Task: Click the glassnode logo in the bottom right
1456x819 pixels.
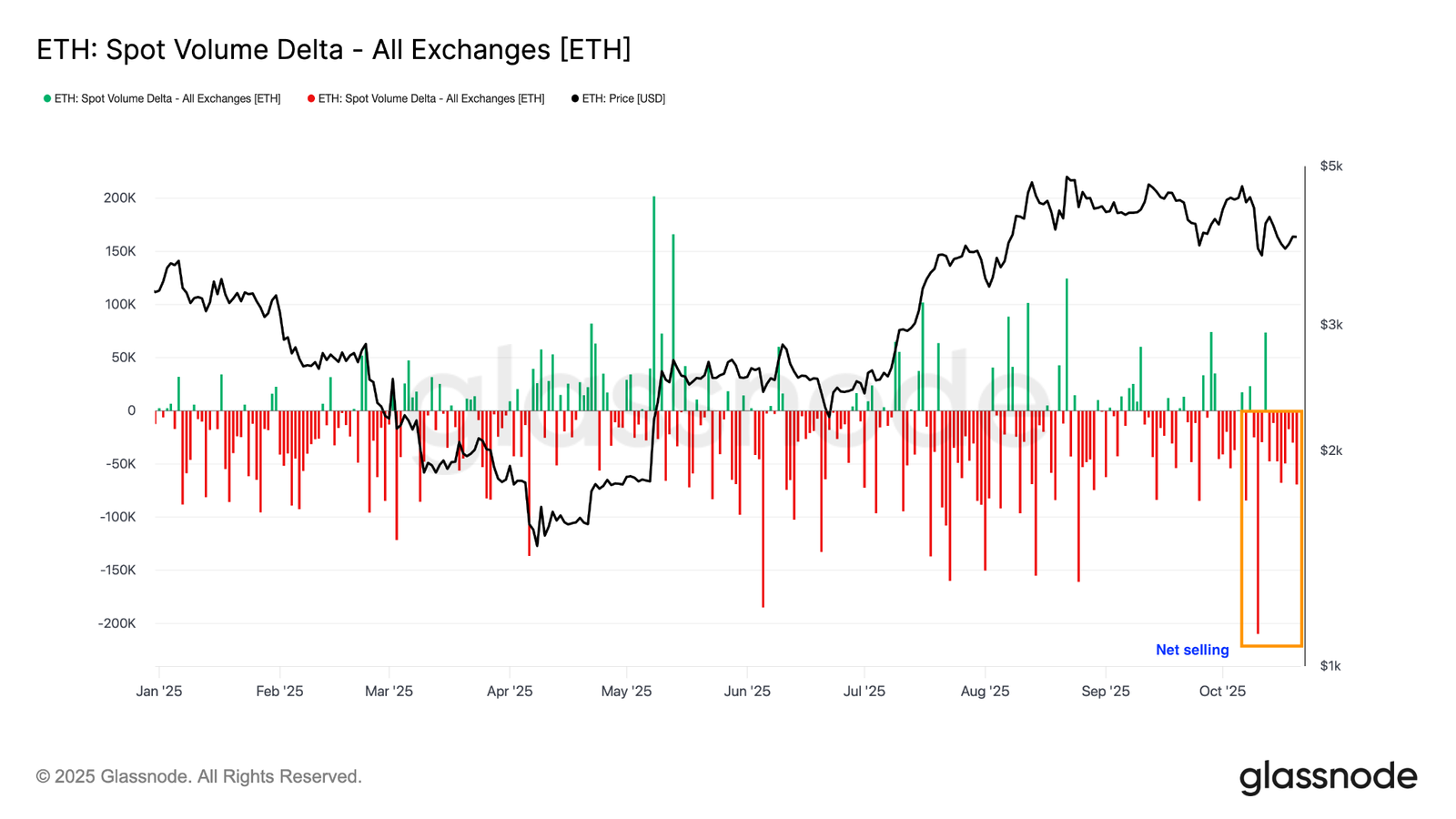Action: (1328, 777)
